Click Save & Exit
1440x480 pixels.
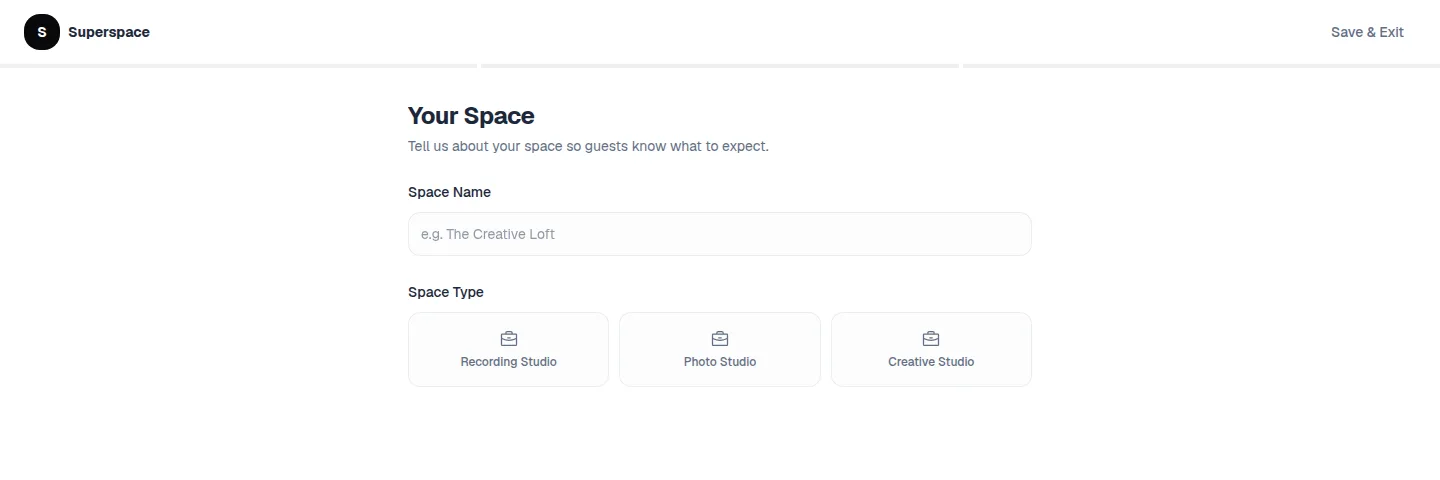1367,32
